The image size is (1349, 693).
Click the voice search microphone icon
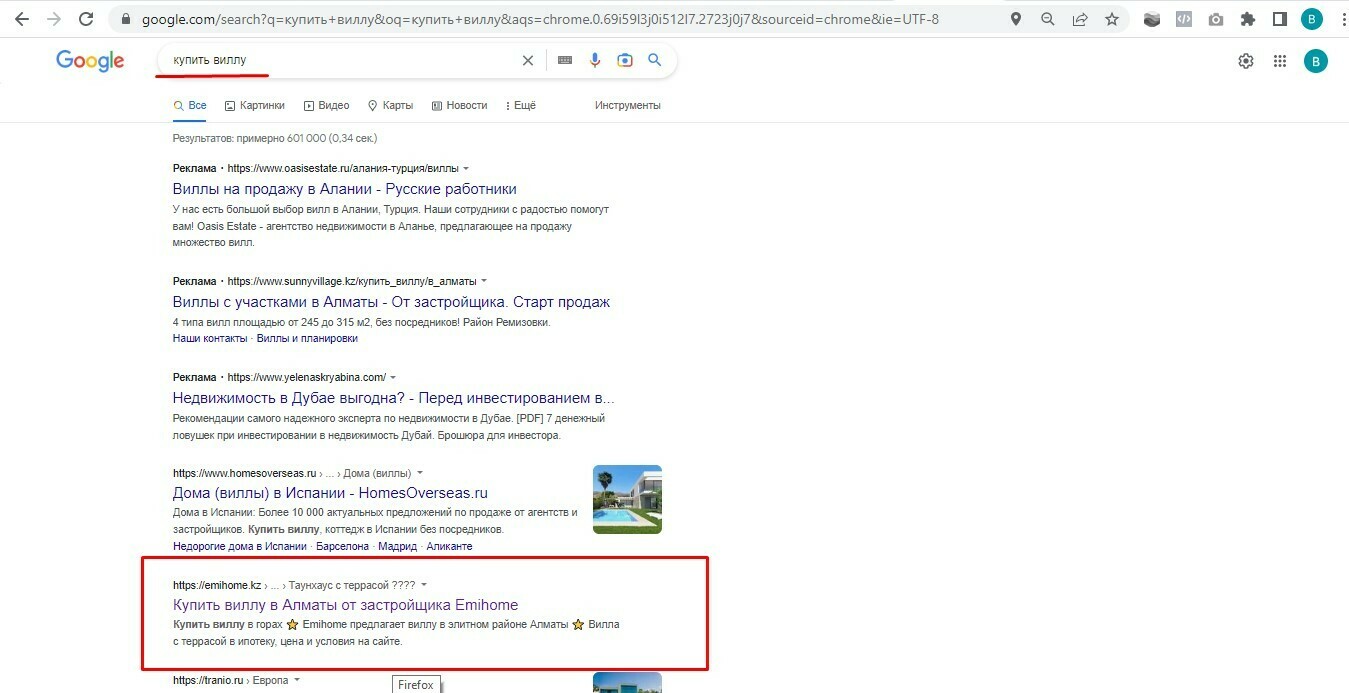coord(595,61)
